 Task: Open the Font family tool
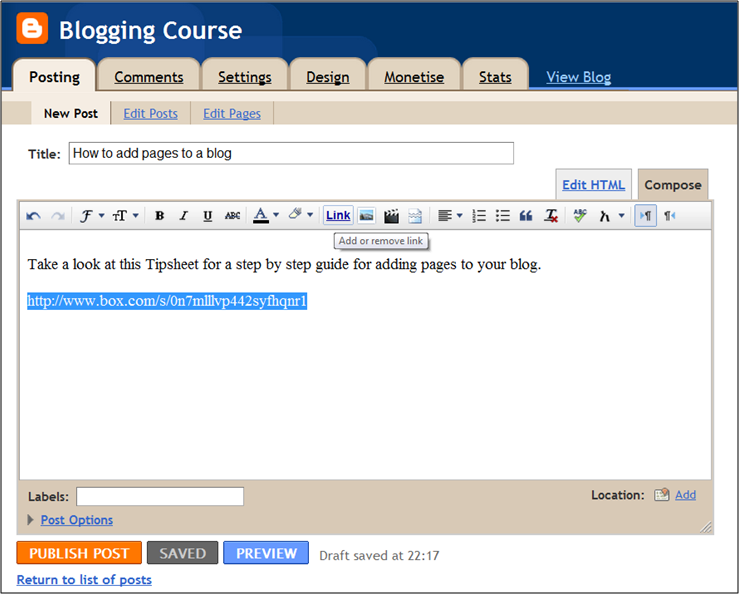click(x=86, y=216)
